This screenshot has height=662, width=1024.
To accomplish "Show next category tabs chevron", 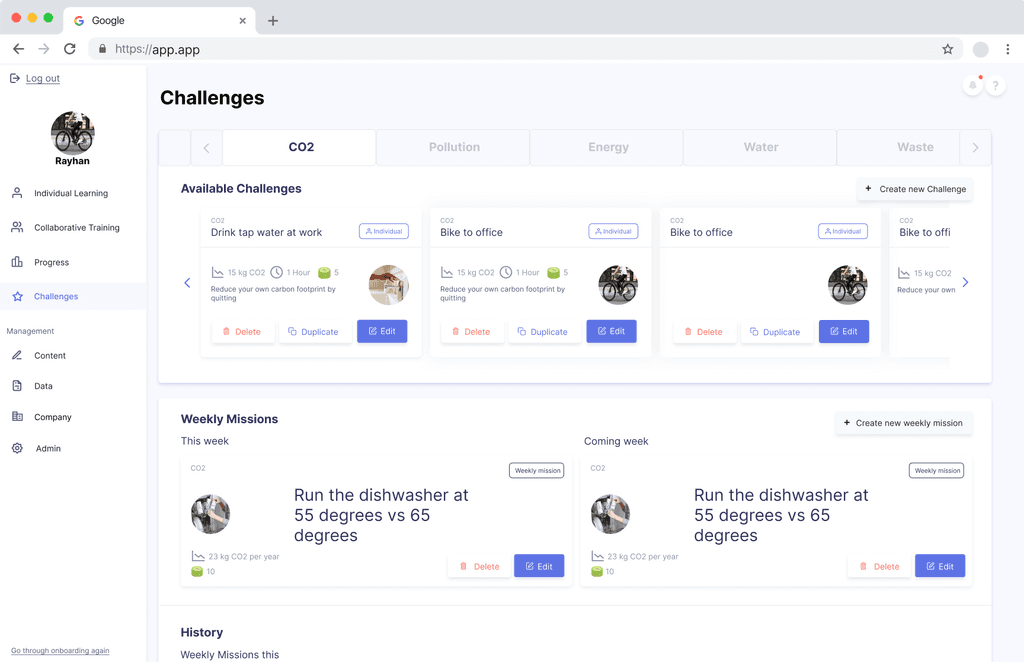I will [975, 148].
